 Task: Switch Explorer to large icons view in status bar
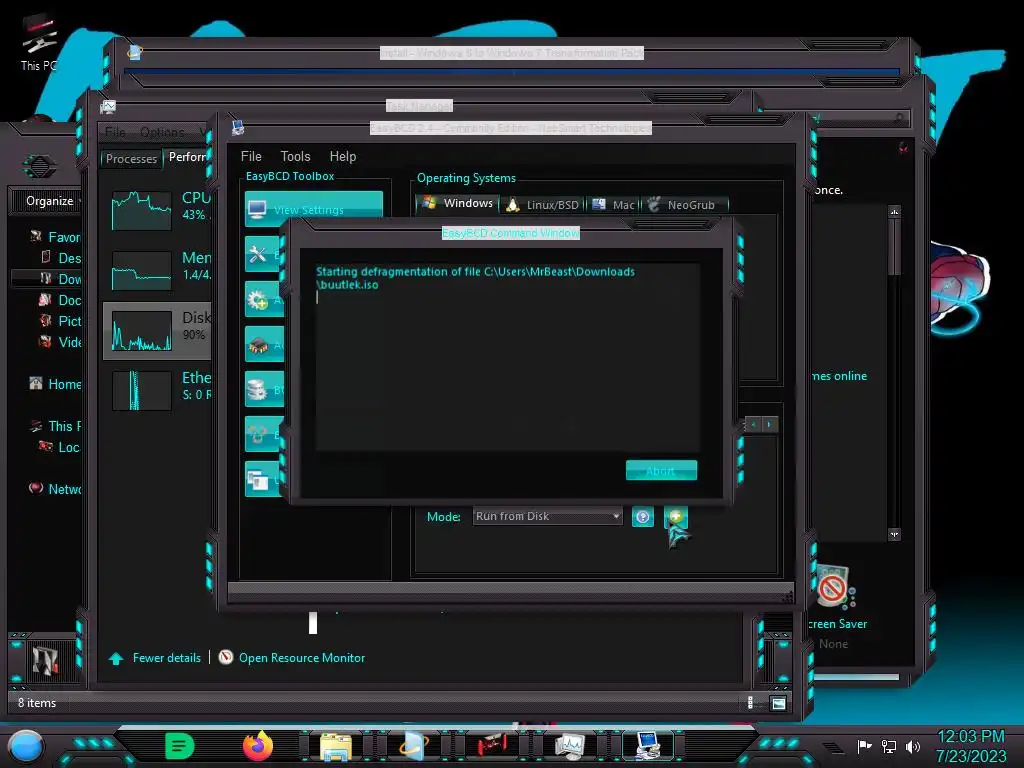[778, 703]
